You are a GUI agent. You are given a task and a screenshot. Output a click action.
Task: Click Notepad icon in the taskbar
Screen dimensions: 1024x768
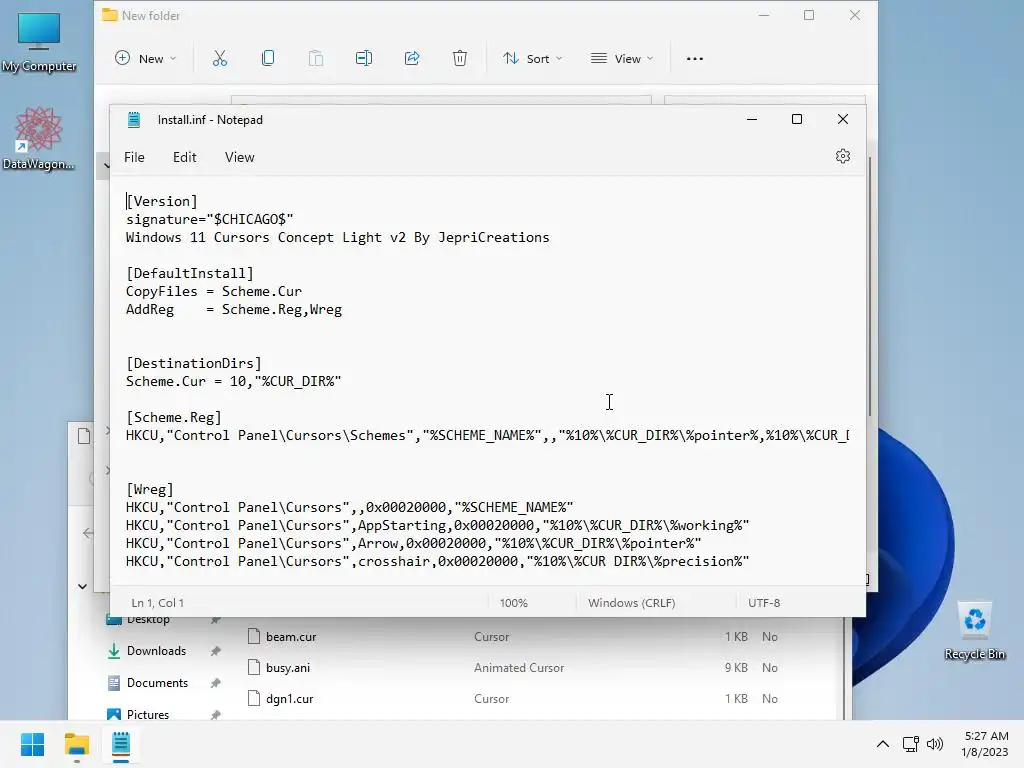click(121, 744)
